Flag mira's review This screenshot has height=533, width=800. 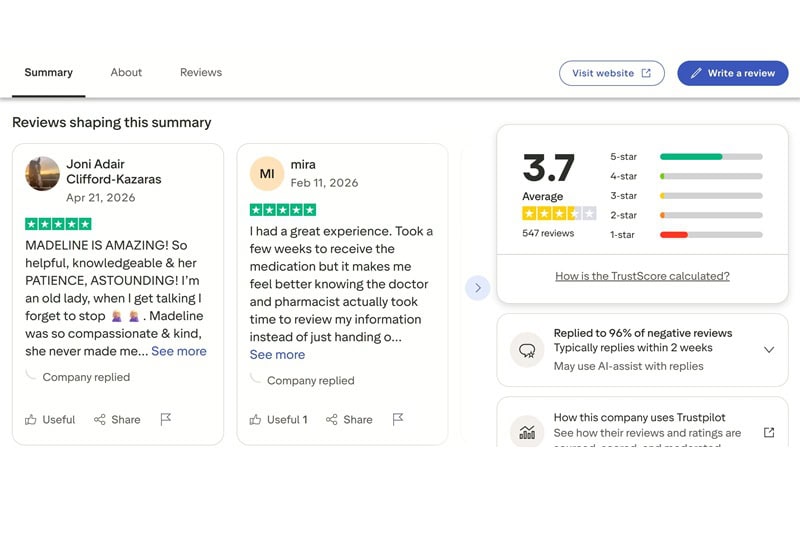(397, 419)
